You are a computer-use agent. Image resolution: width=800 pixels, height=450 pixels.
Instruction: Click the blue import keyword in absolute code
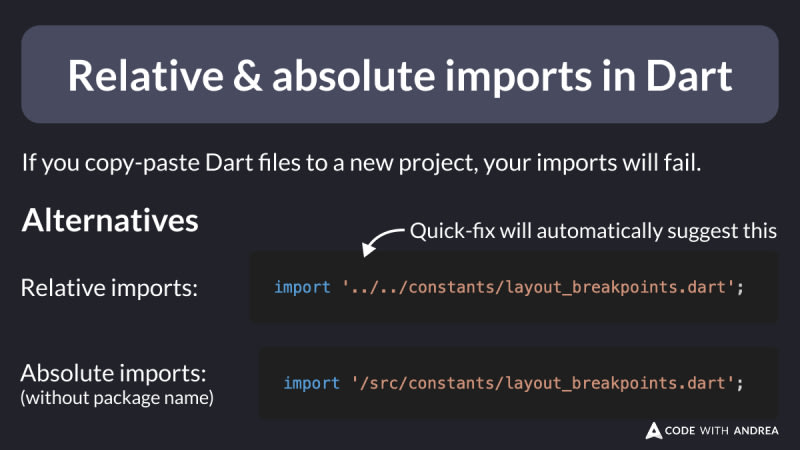click(x=312, y=383)
